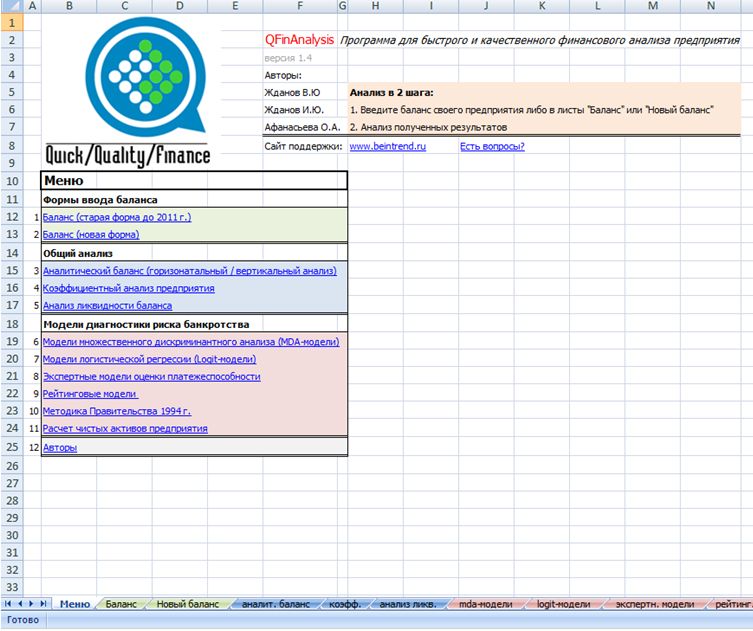The height and width of the screenshot is (631, 753).
Task: Select the Жданов В.Ю author cell
Action: point(292,93)
